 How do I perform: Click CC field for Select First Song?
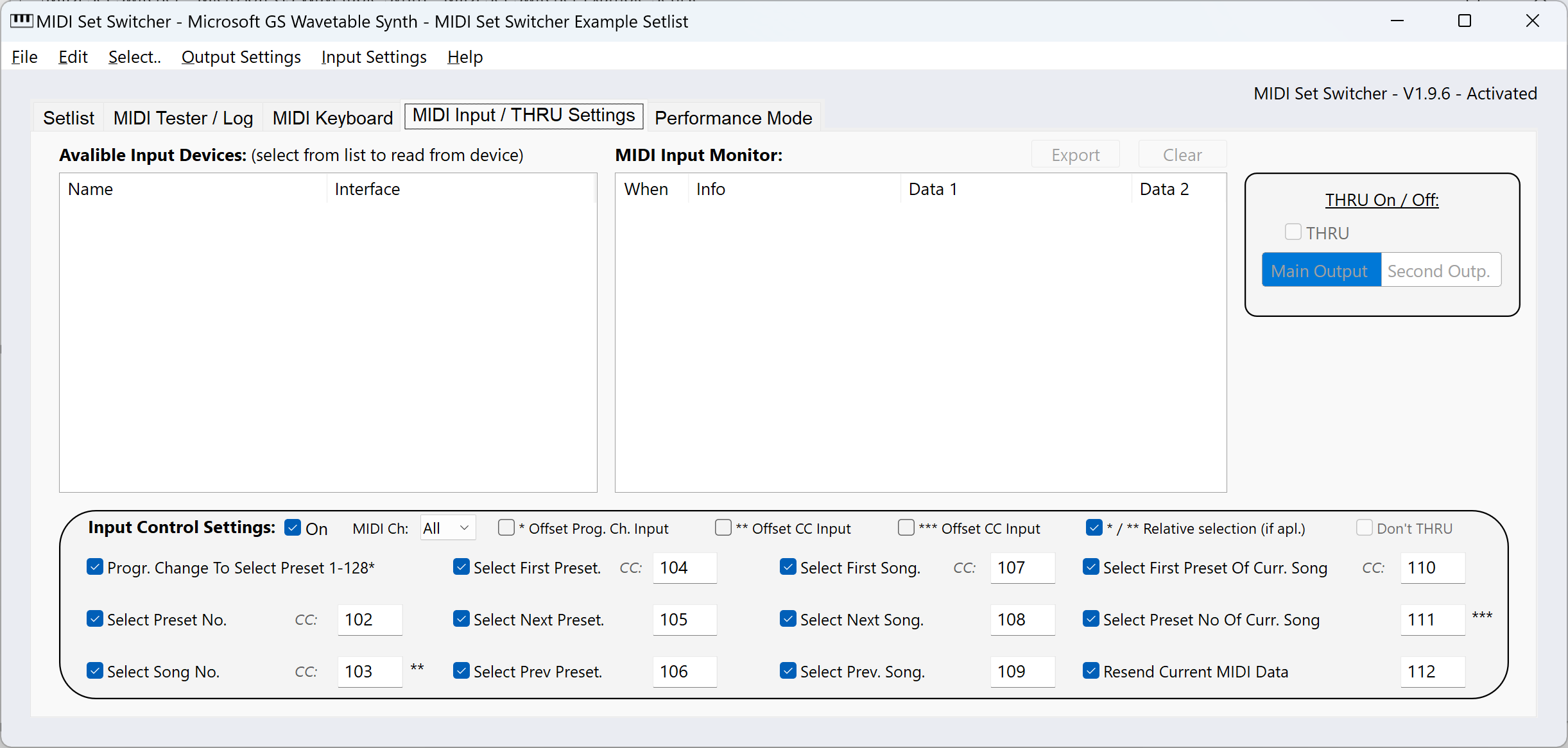[1022, 568]
